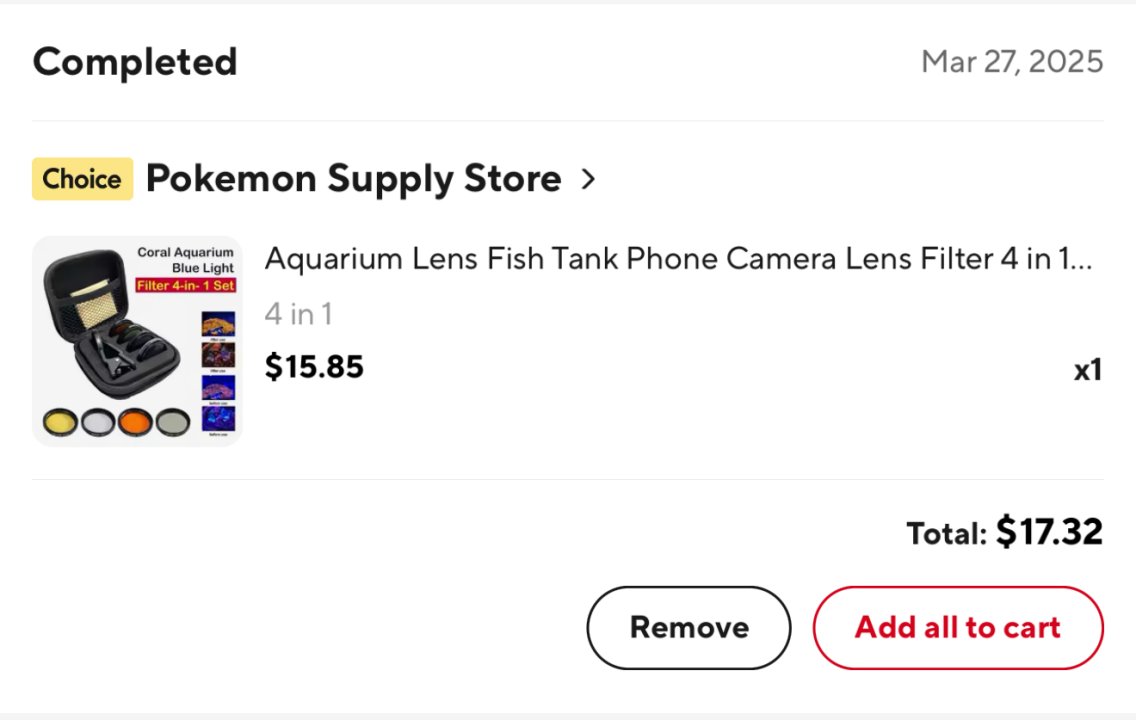This screenshot has width=1136, height=720.
Task: Click the green-gray filter lens at the right
Action: [172, 422]
